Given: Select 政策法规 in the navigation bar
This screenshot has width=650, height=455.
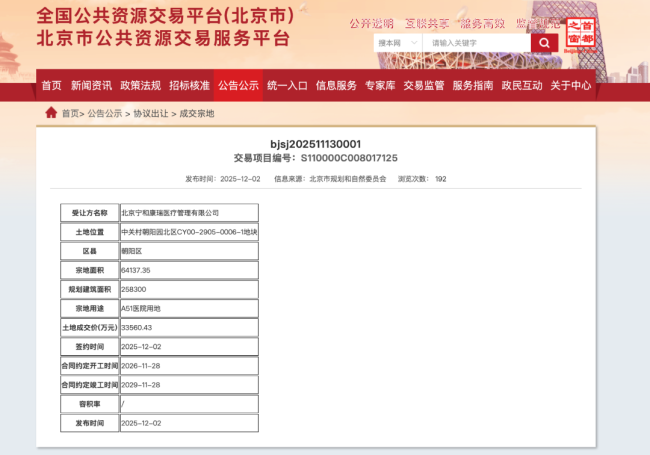Looking at the screenshot, I should coord(140,85).
